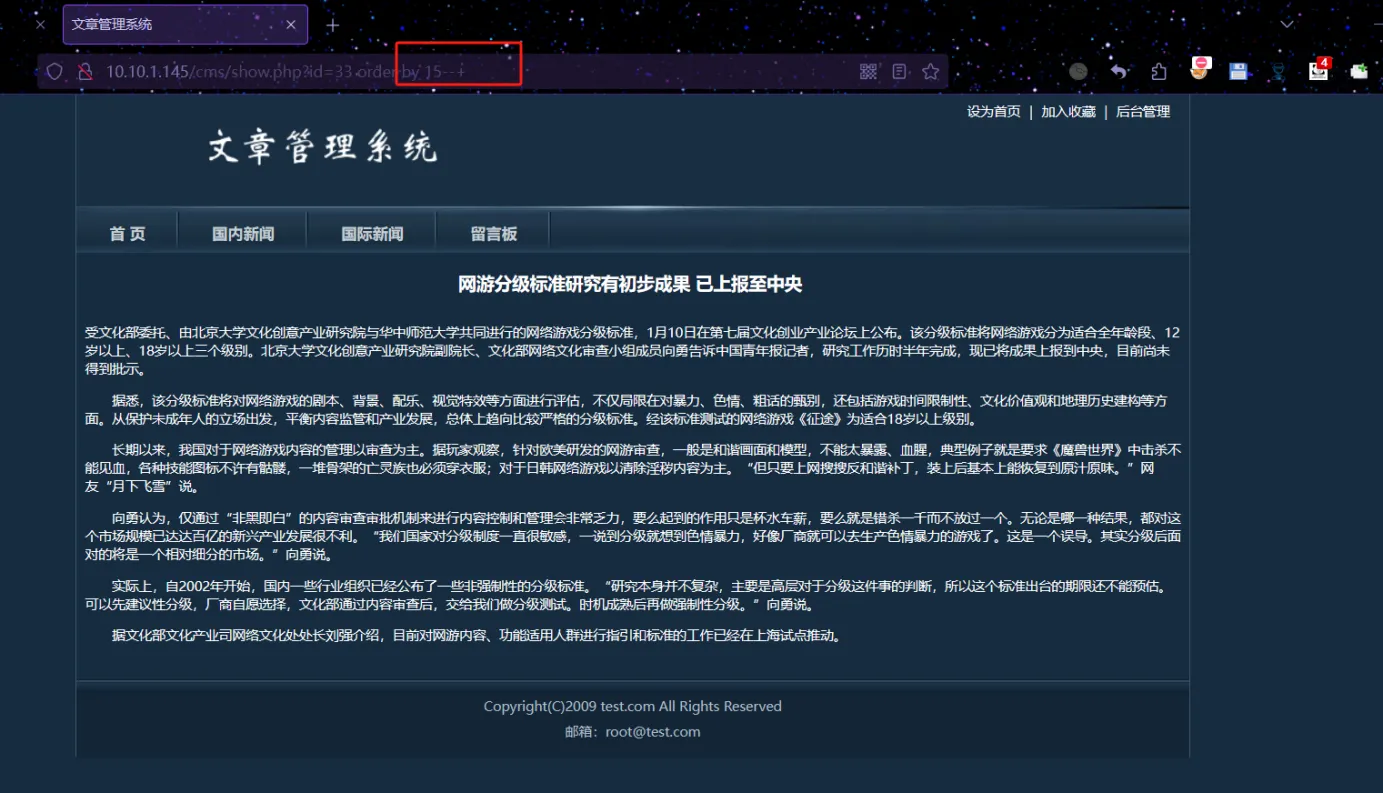
Task: Click the paragraph starting with 受文化部委托
Action: (x=632, y=351)
